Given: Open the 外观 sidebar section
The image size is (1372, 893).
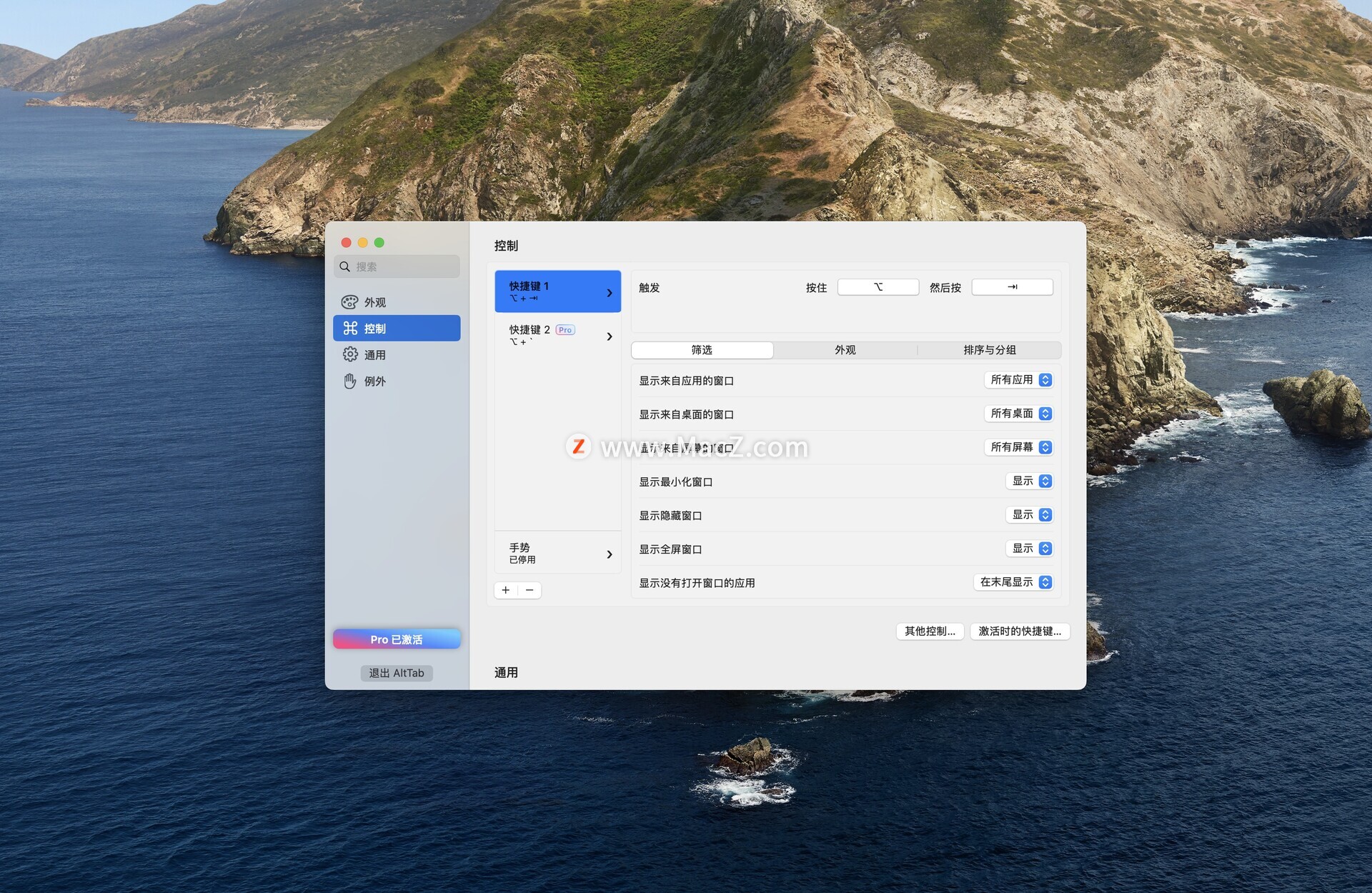Looking at the screenshot, I should [x=397, y=302].
